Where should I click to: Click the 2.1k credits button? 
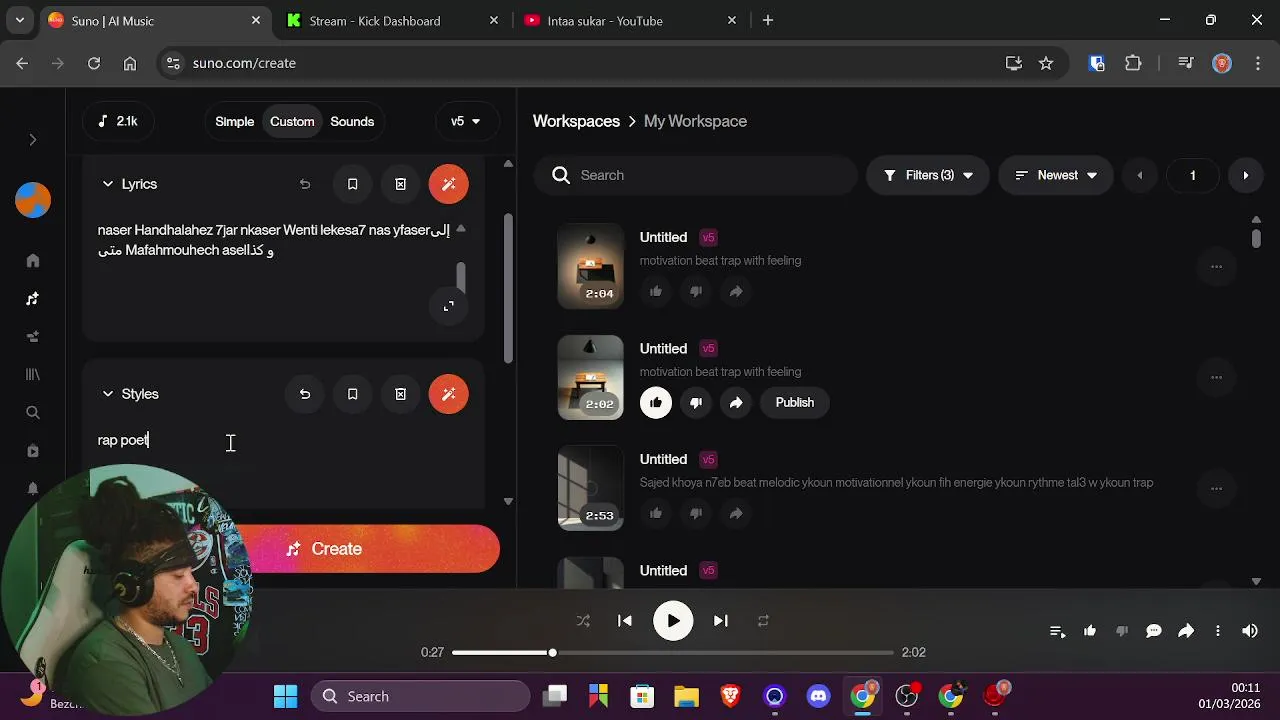click(118, 121)
